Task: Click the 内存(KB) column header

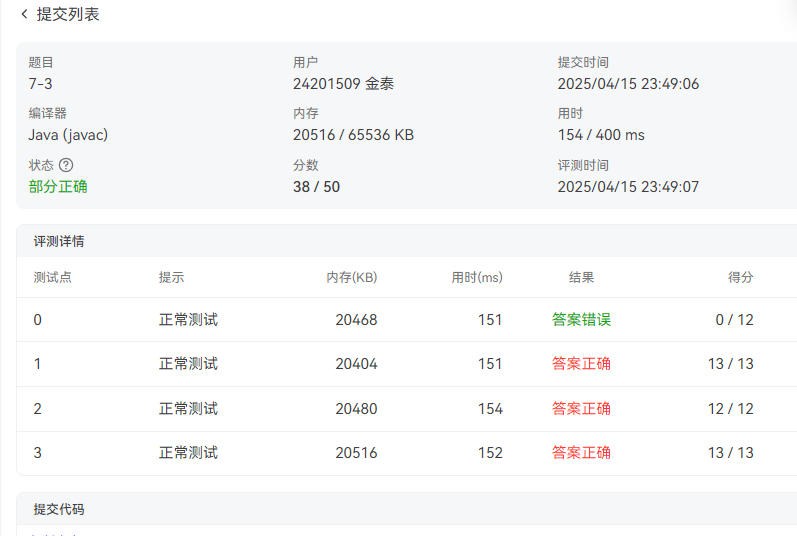Action: coord(352,277)
